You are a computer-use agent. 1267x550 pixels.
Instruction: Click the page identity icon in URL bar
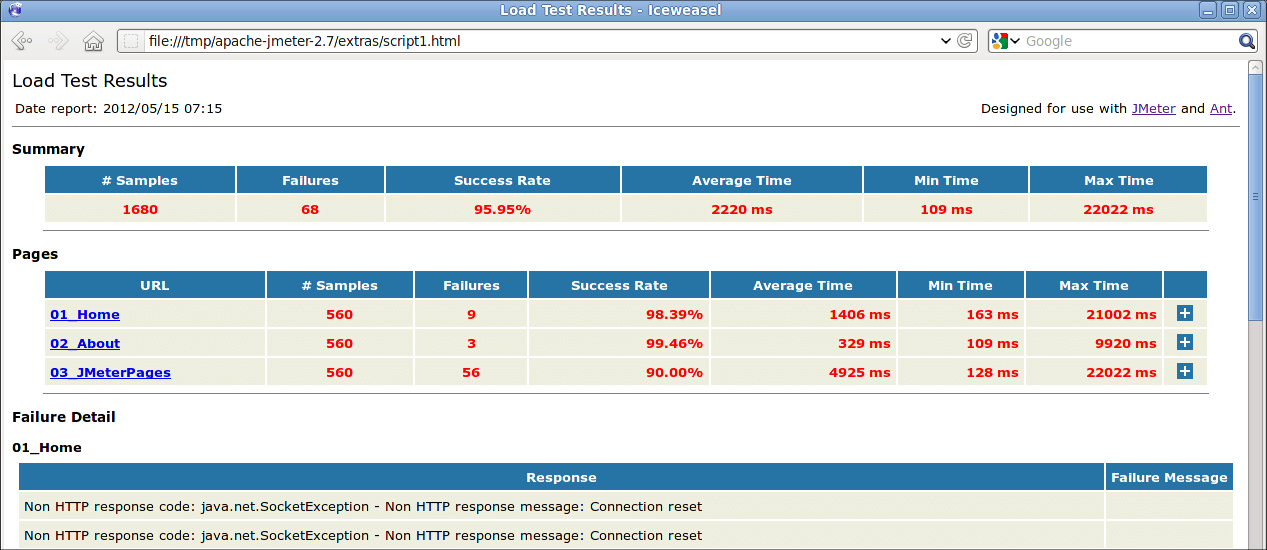[131, 41]
